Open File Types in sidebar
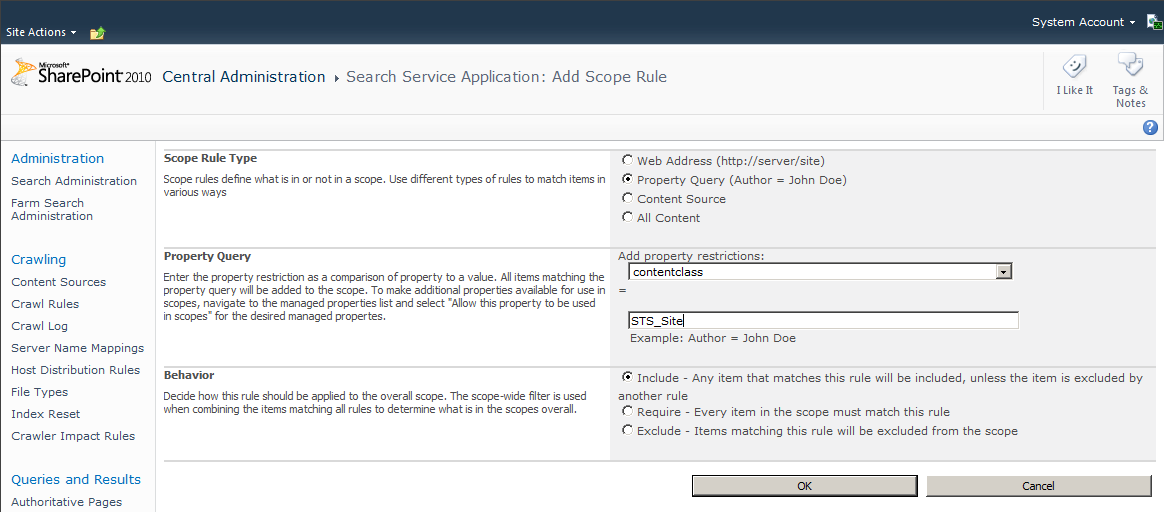Screen dimensions: 1164x512 39,392
